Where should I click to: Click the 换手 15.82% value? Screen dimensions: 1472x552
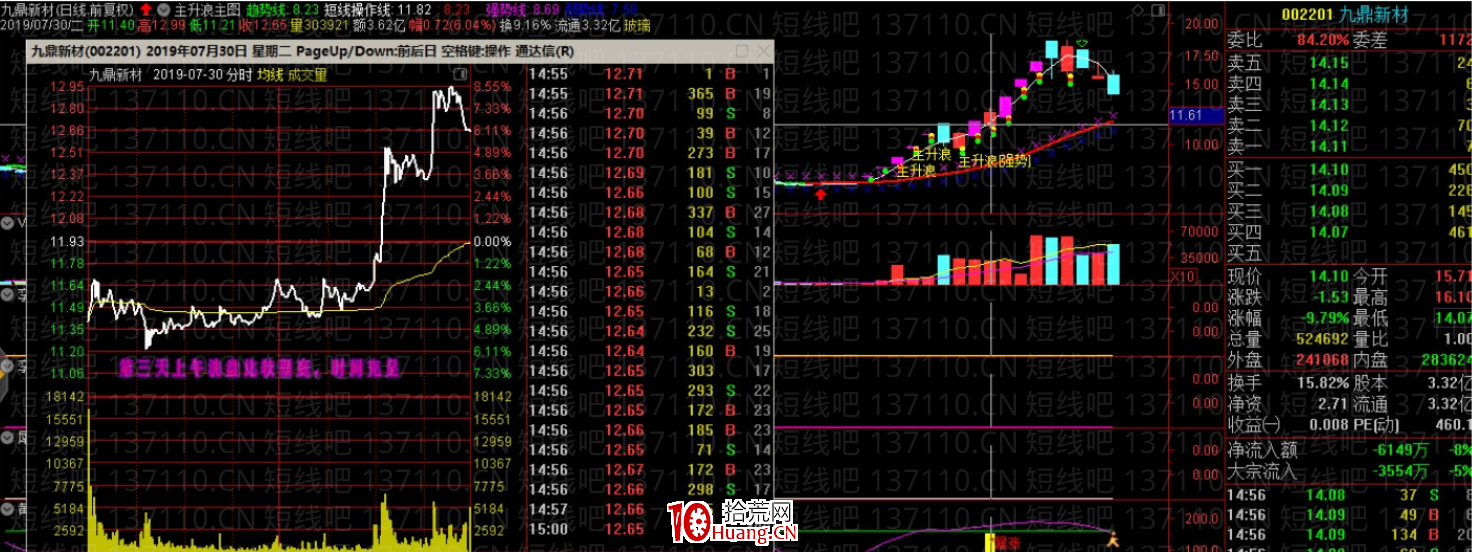[1323, 382]
